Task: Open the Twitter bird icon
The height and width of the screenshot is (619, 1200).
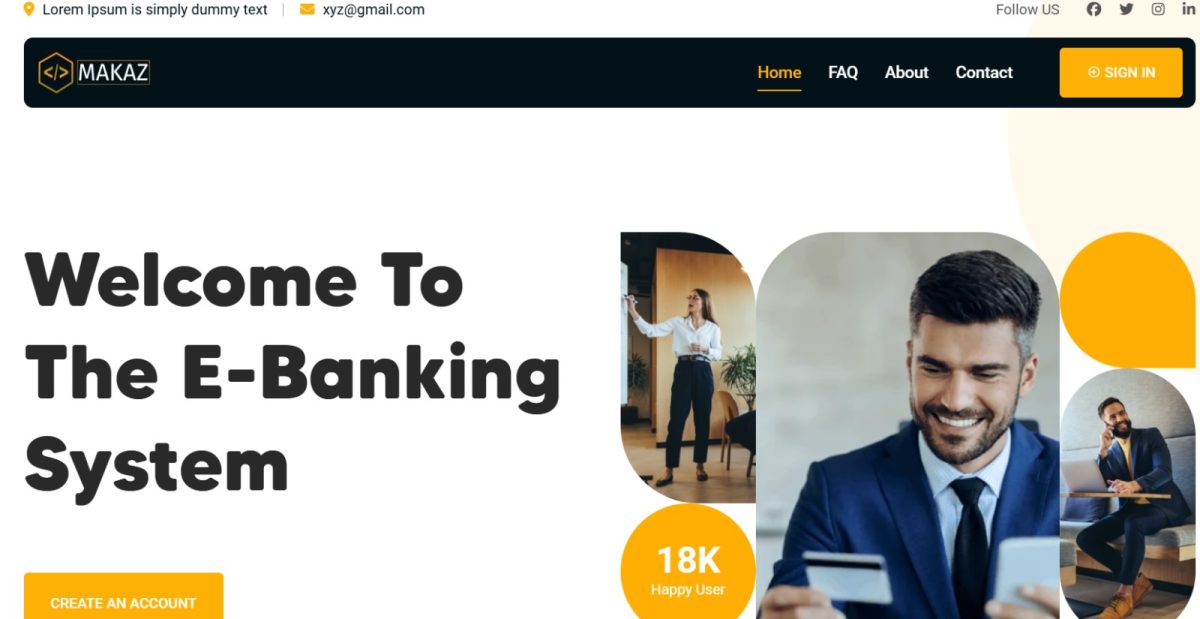Action: pos(1126,9)
